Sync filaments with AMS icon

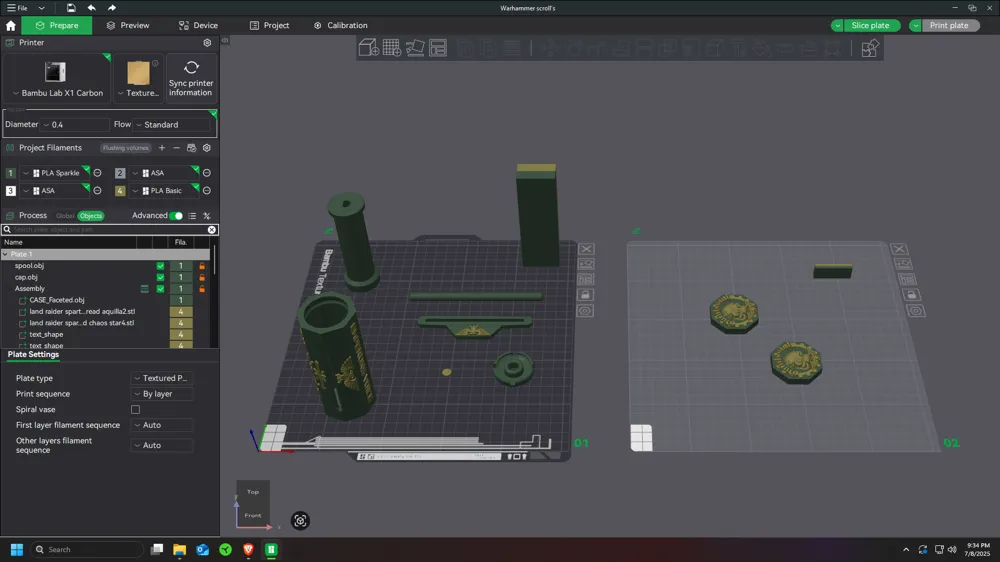point(191,148)
